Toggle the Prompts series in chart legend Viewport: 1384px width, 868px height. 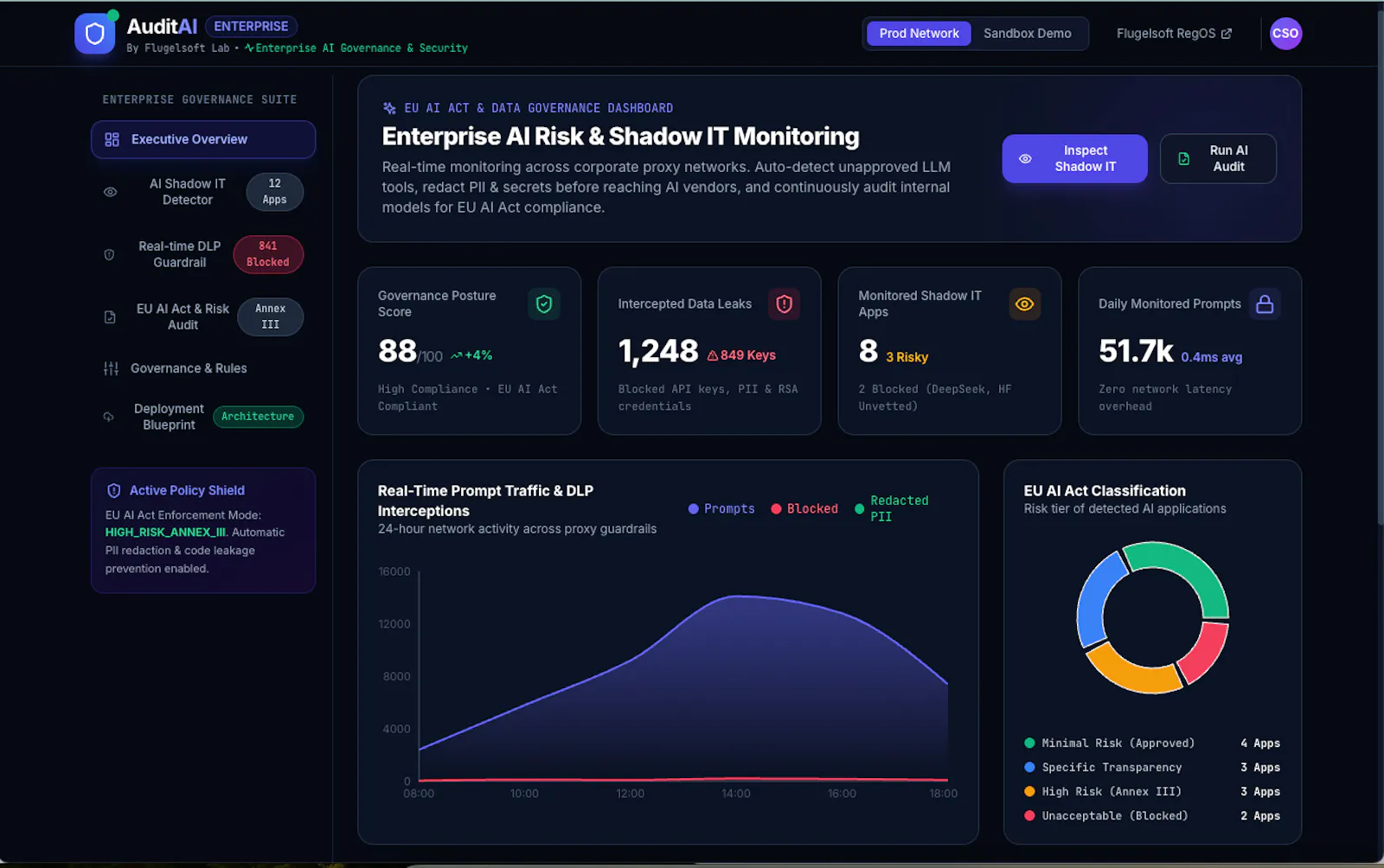pyautogui.click(x=721, y=508)
